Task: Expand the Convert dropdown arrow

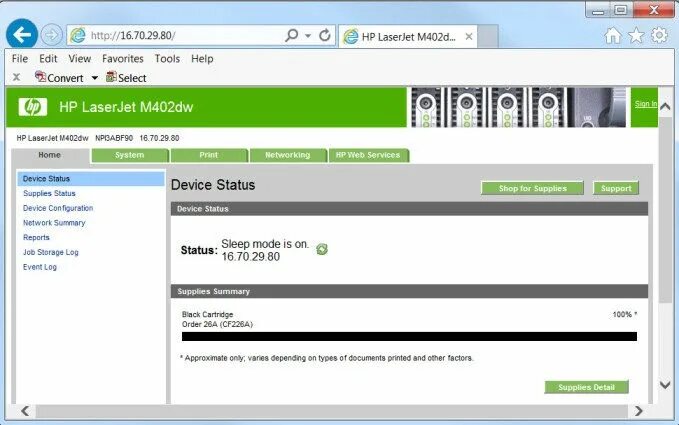Action: pos(94,78)
